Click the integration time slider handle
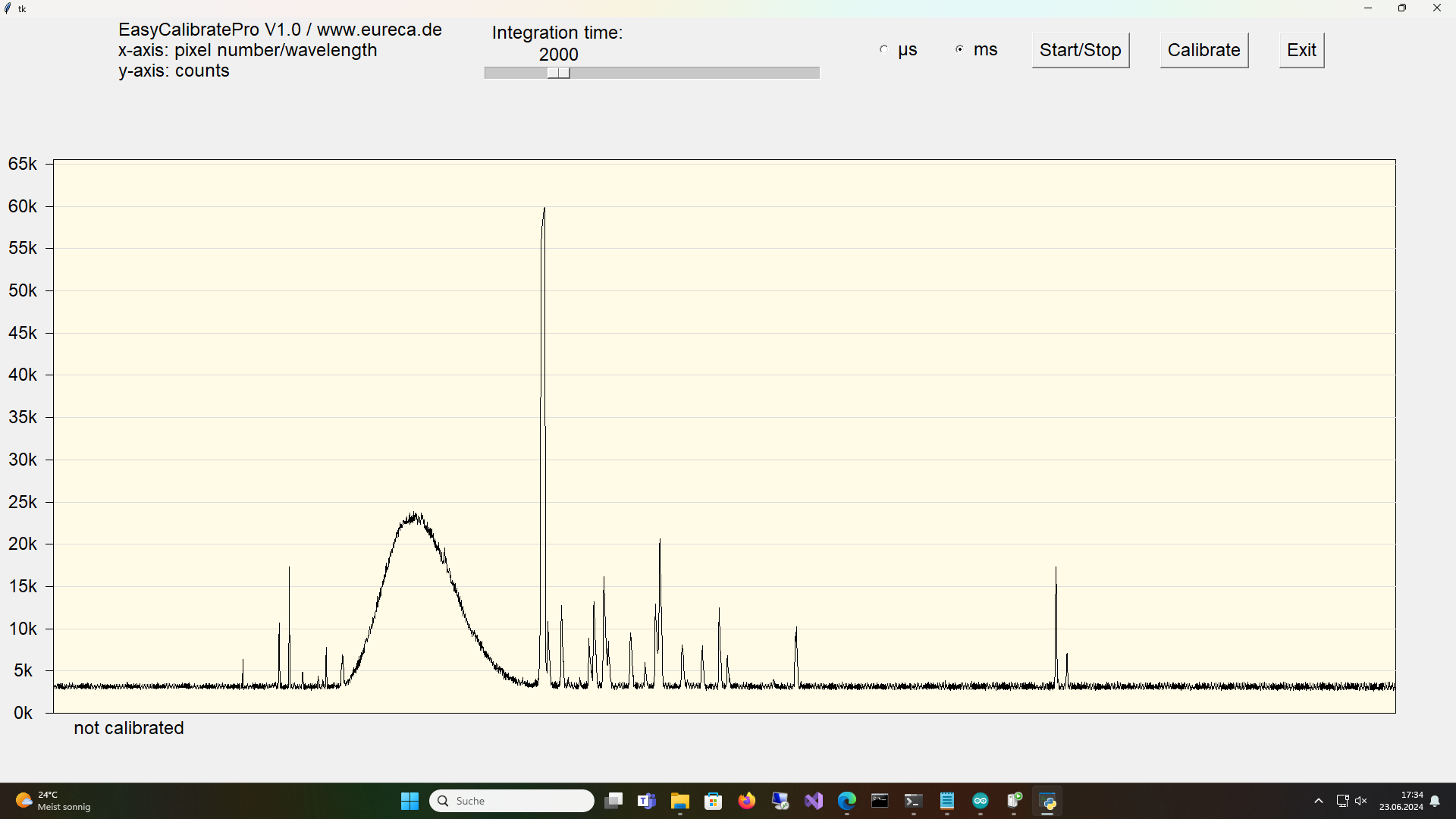This screenshot has height=819, width=1456. 559,73
